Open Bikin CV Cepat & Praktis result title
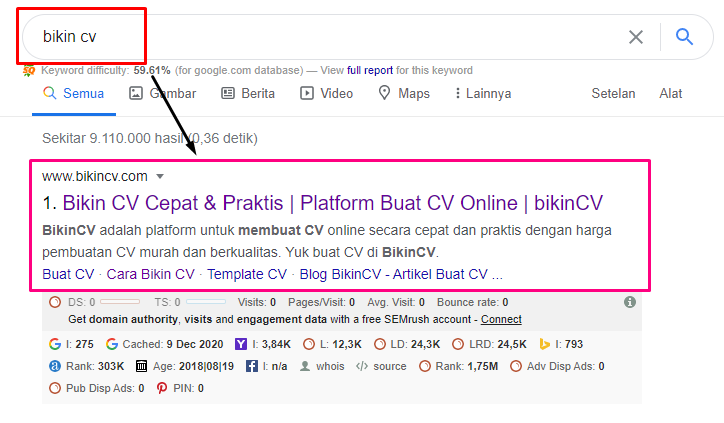The height and width of the screenshot is (423, 724). click(332, 203)
